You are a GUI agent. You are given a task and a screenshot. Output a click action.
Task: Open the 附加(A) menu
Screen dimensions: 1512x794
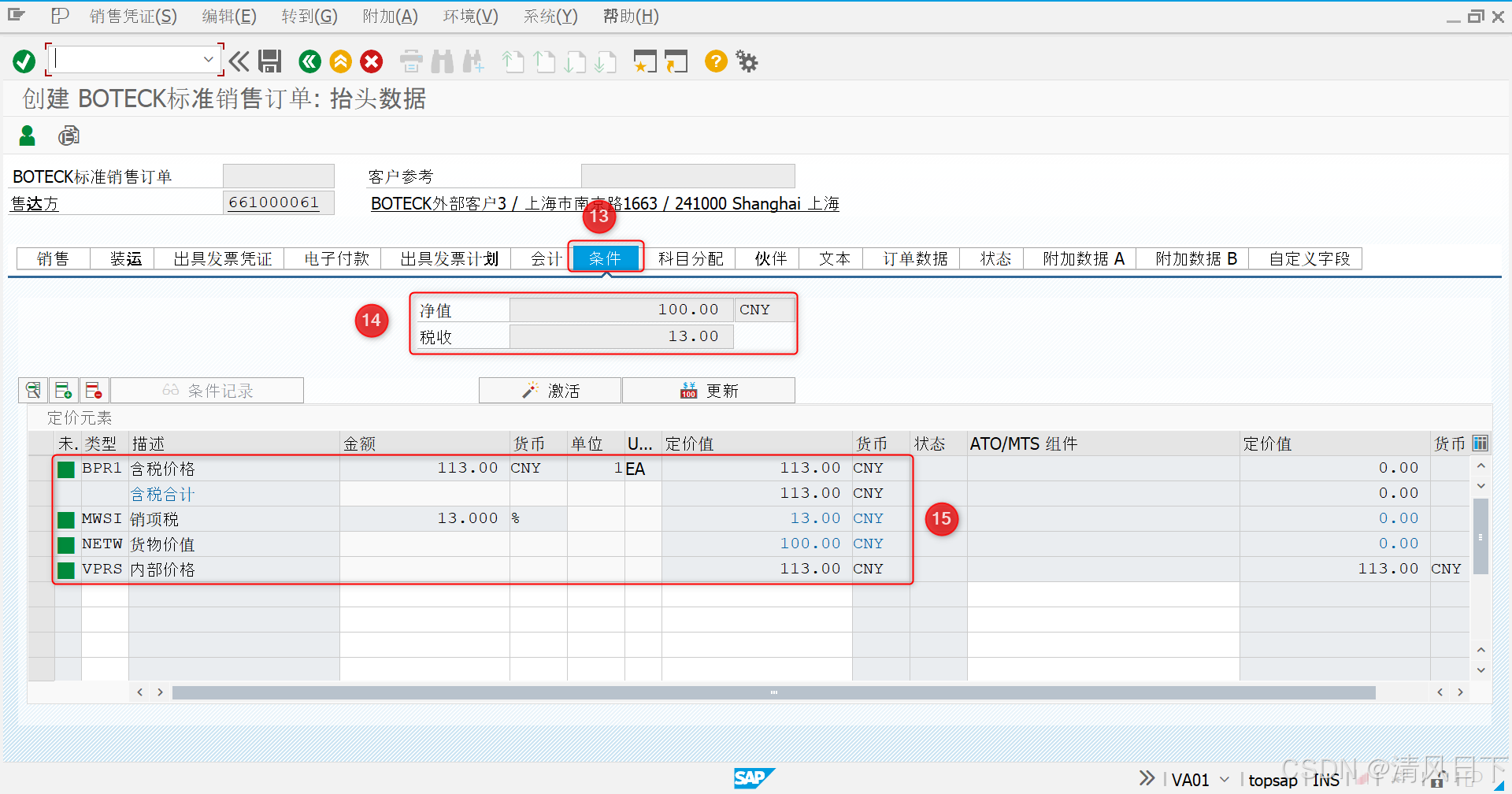(391, 16)
